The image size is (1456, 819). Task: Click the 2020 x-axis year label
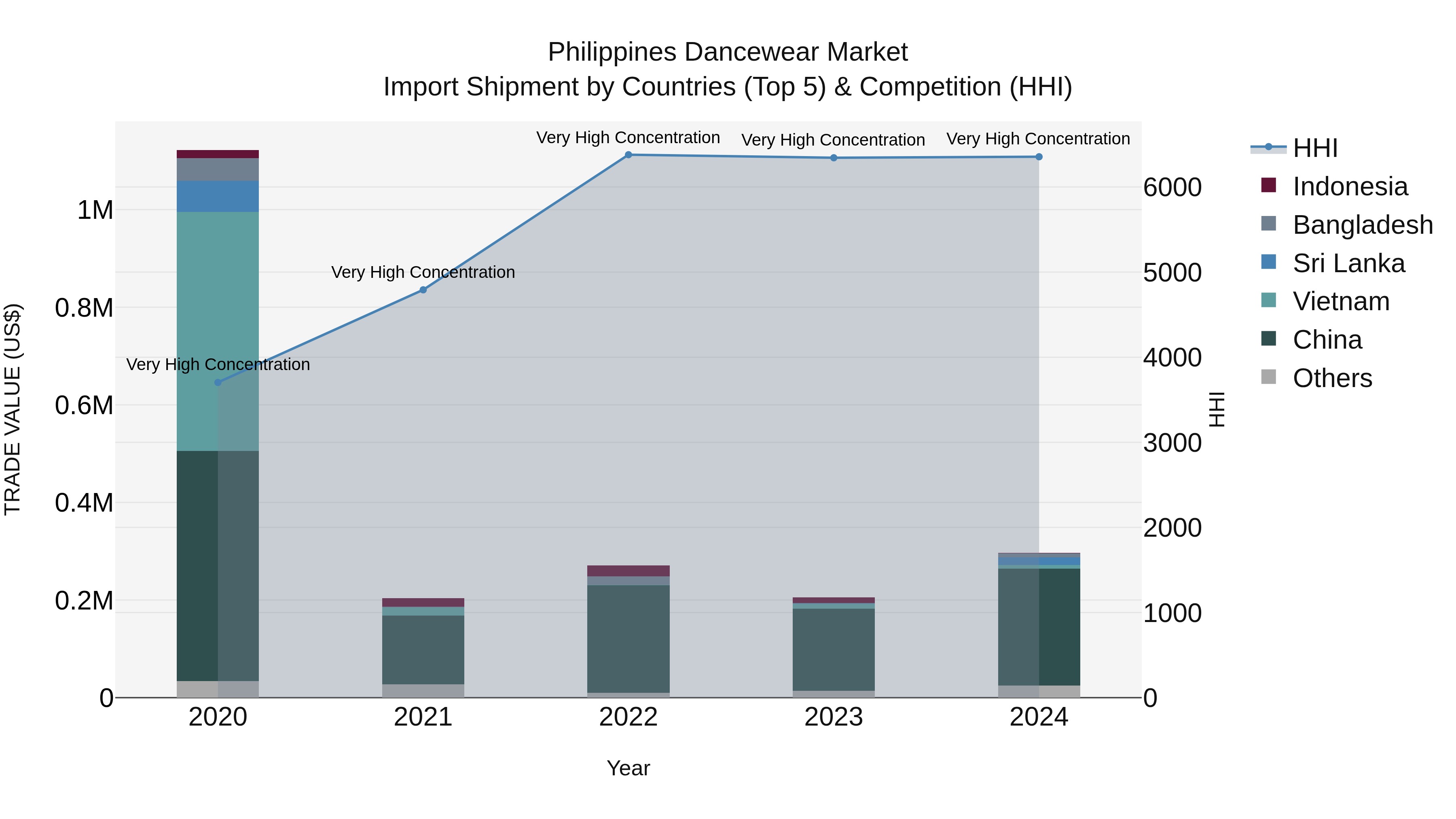(x=218, y=717)
